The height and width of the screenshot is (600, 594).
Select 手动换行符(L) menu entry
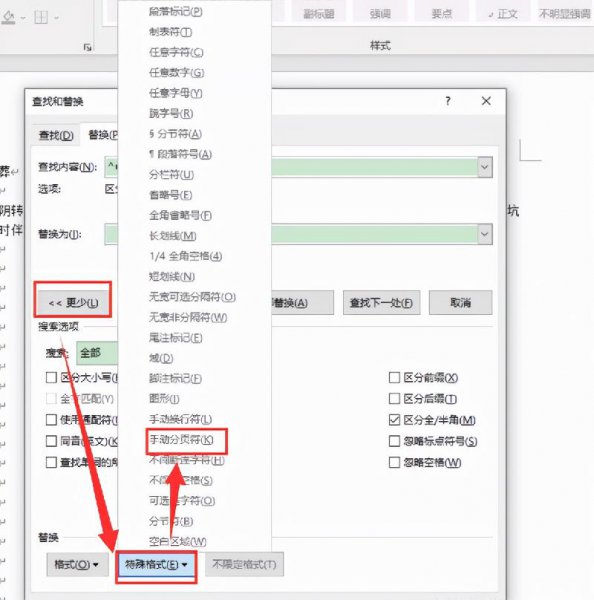click(180, 419)
